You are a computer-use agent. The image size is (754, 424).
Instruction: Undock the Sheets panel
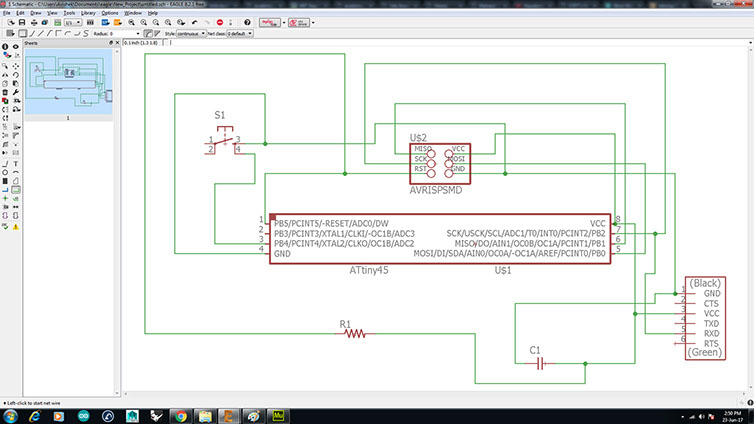pos(111,43)
